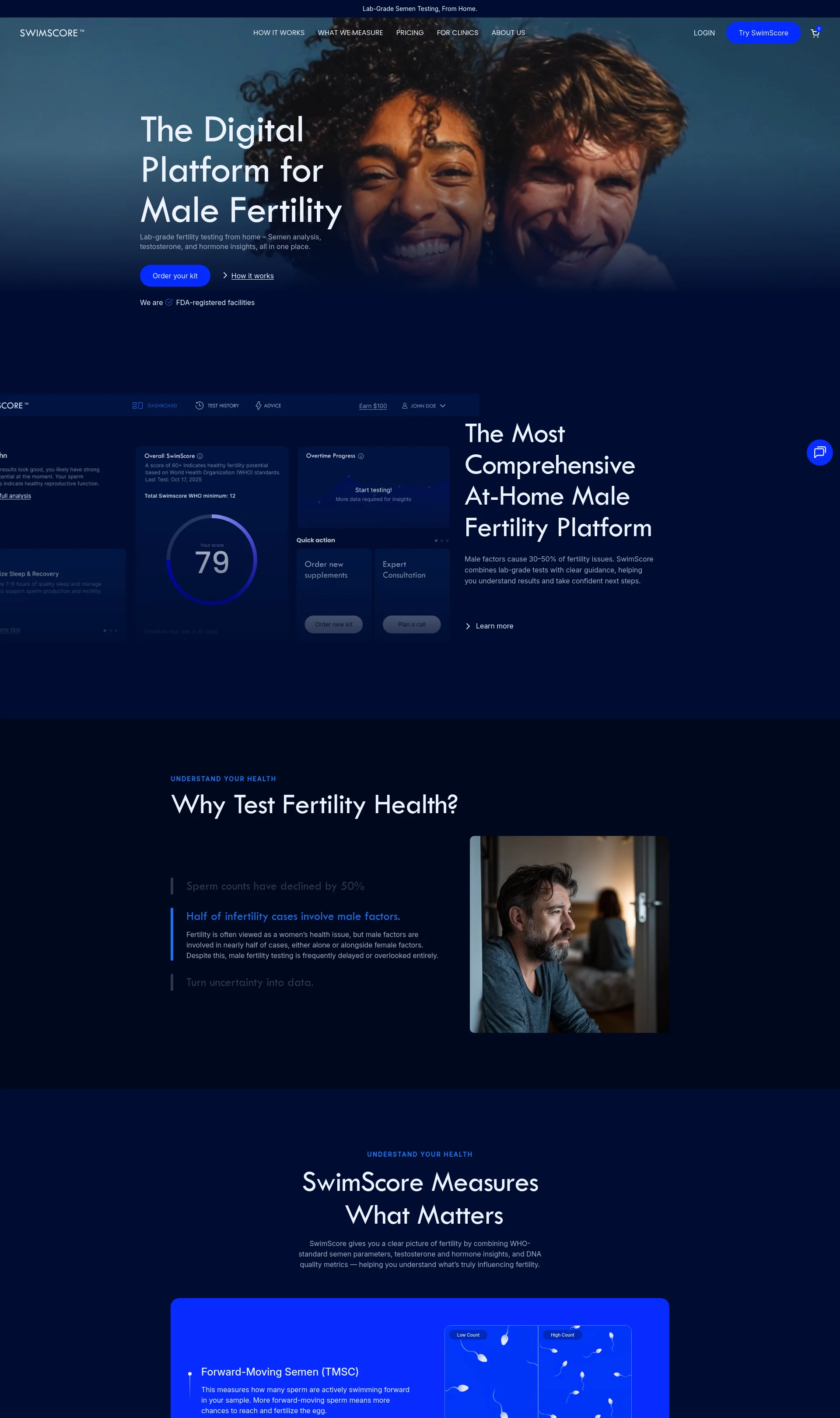Click the Test History clock icon
Image resolution: width=840 pixels, height=1418 pixels.
[x=199, y=405]
